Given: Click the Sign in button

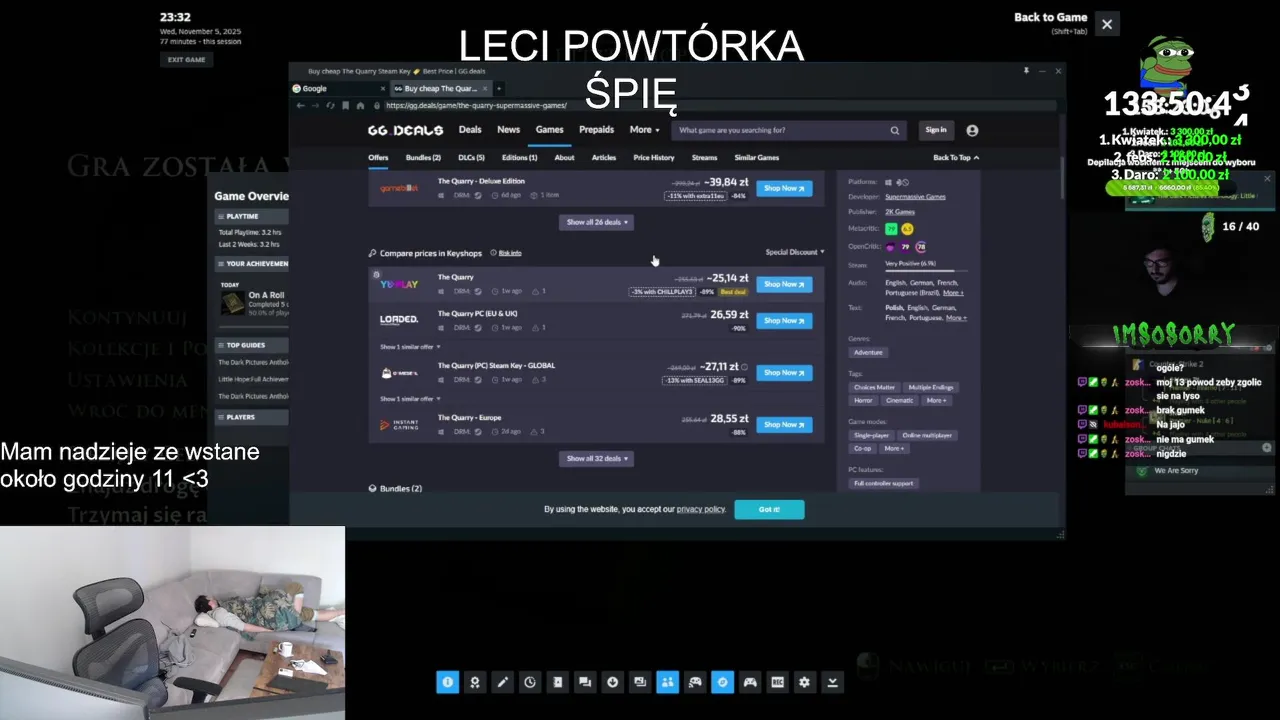Looking at the screenshot, I should pos(936,130).
